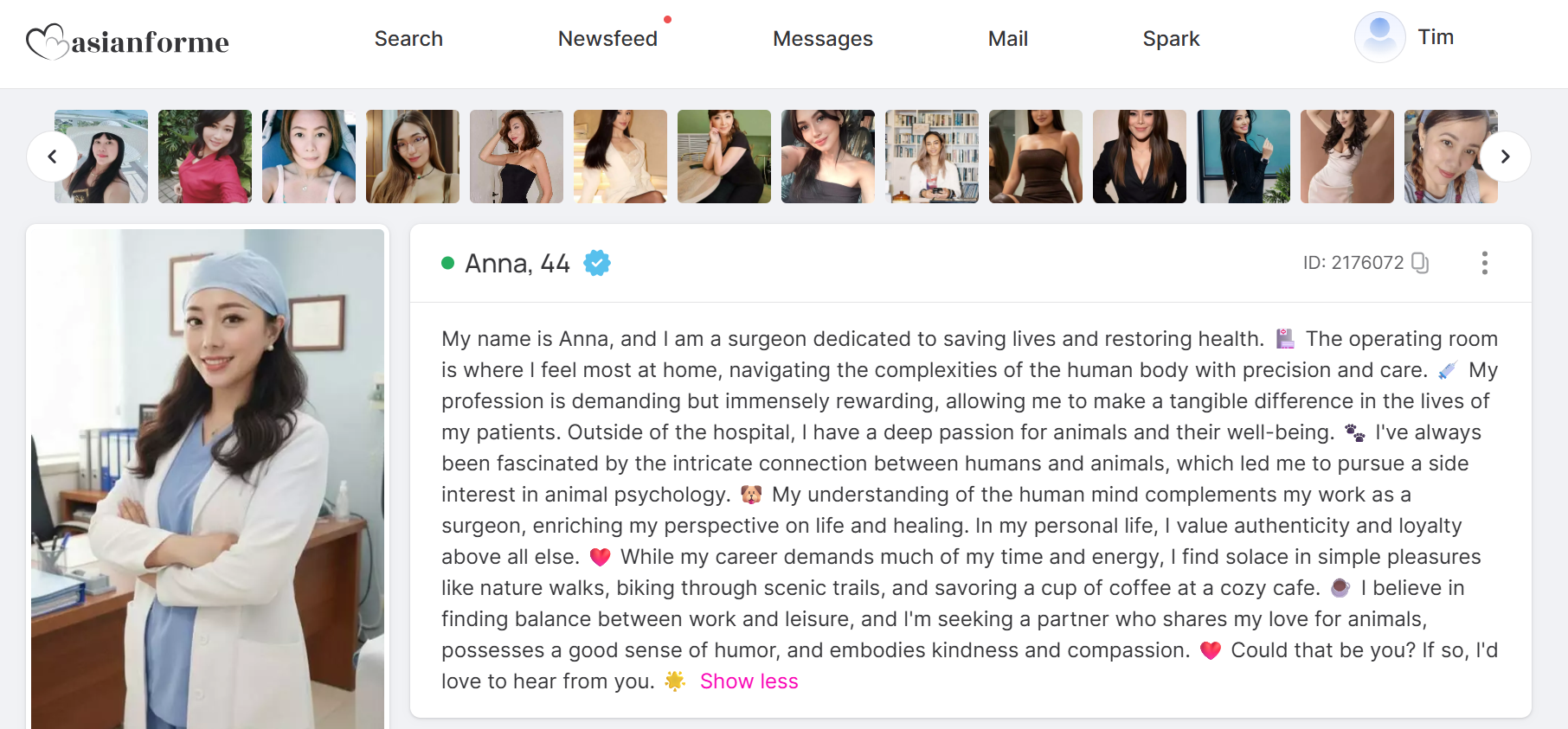Screen dimensions: 1568x729
Task: Click the green online status dot
Action: (448, 263)
